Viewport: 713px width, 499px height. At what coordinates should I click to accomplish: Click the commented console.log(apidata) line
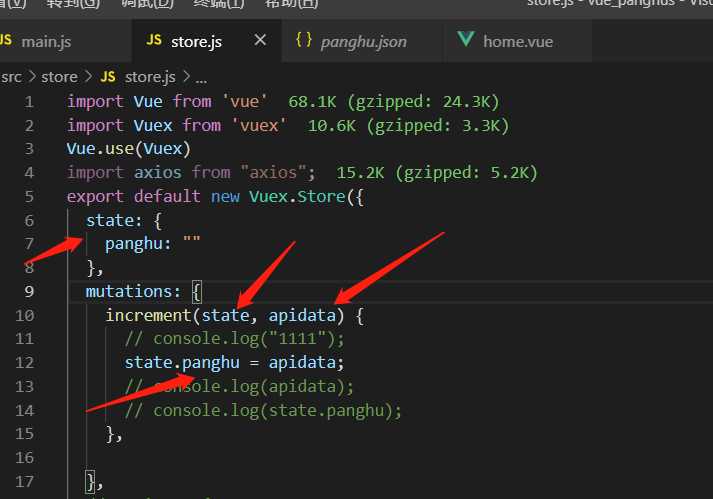pos(239,387)
